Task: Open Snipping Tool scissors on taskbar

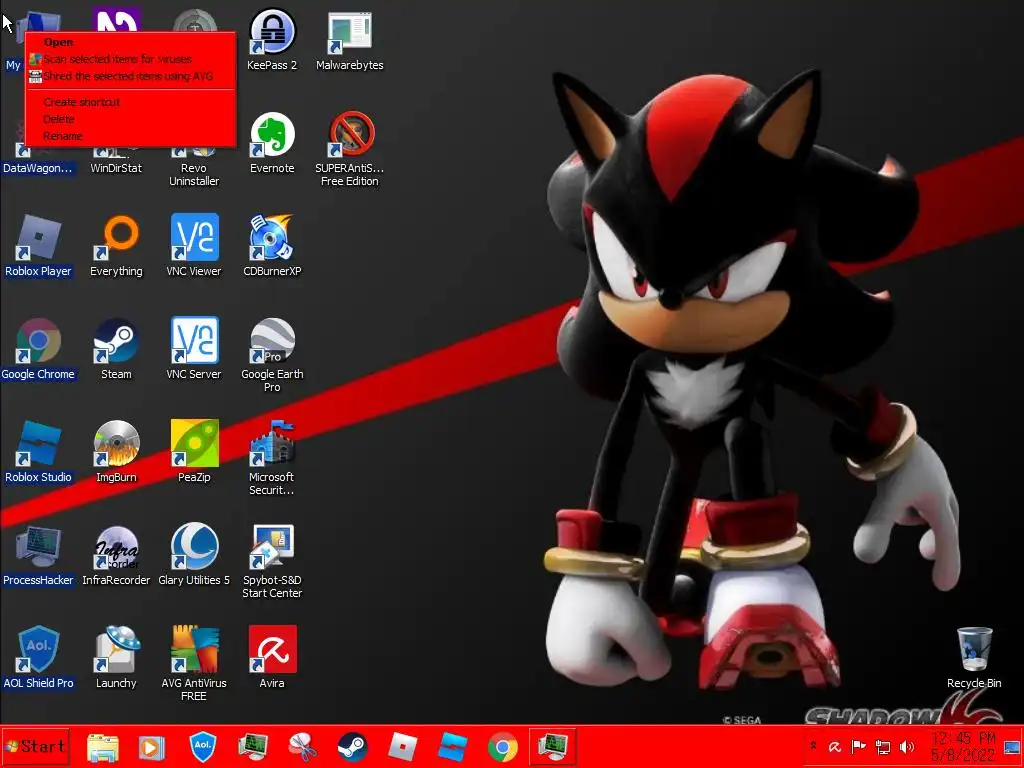Action: click(x=303, y=747)
